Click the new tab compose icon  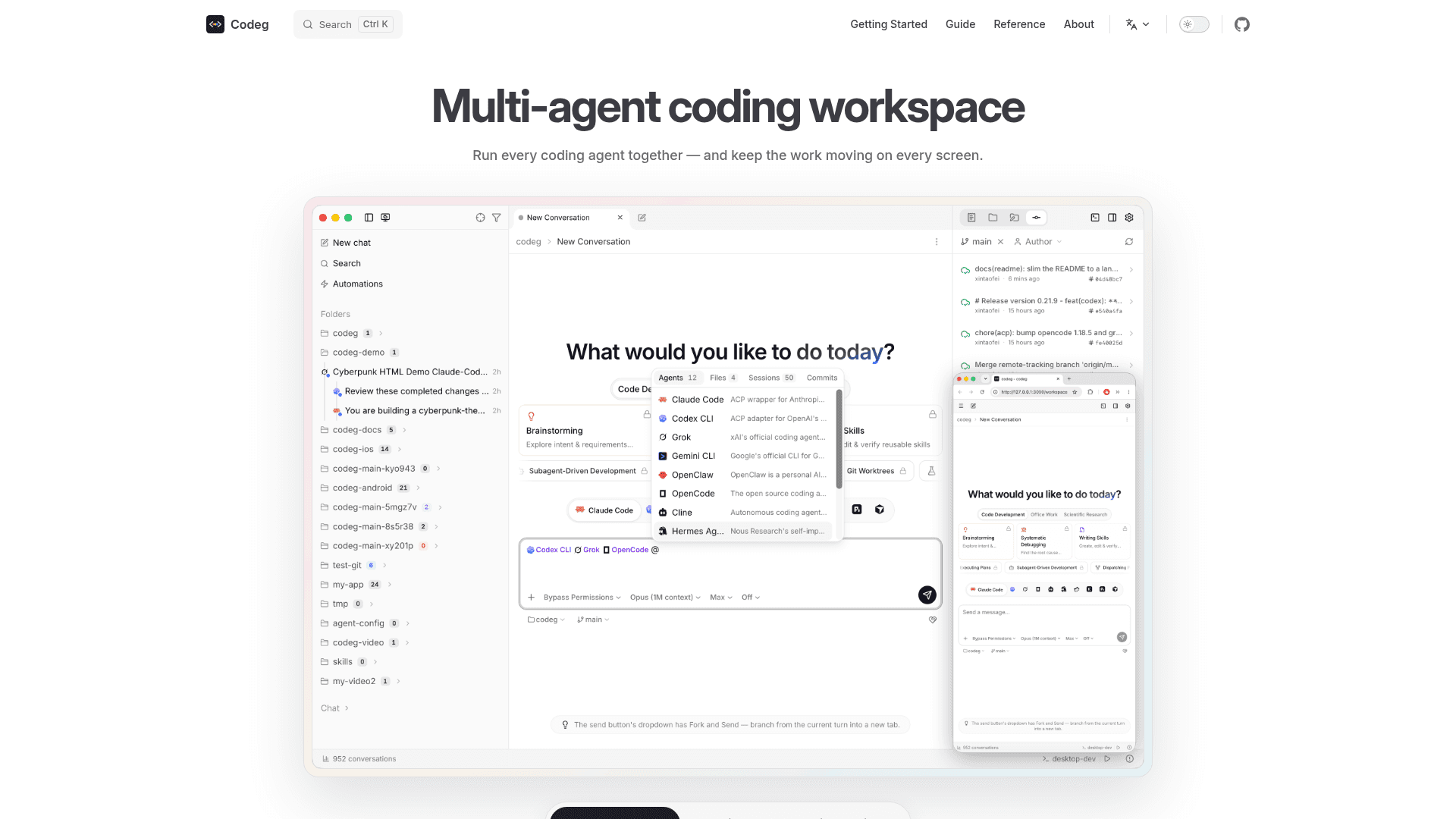coord(642,218)
